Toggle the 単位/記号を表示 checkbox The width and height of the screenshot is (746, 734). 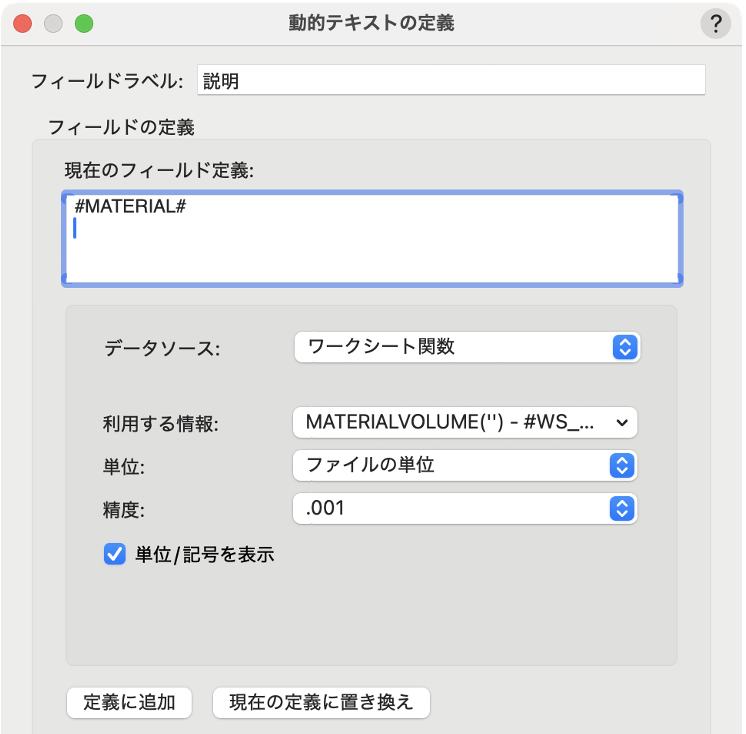[x=114, y=554]
